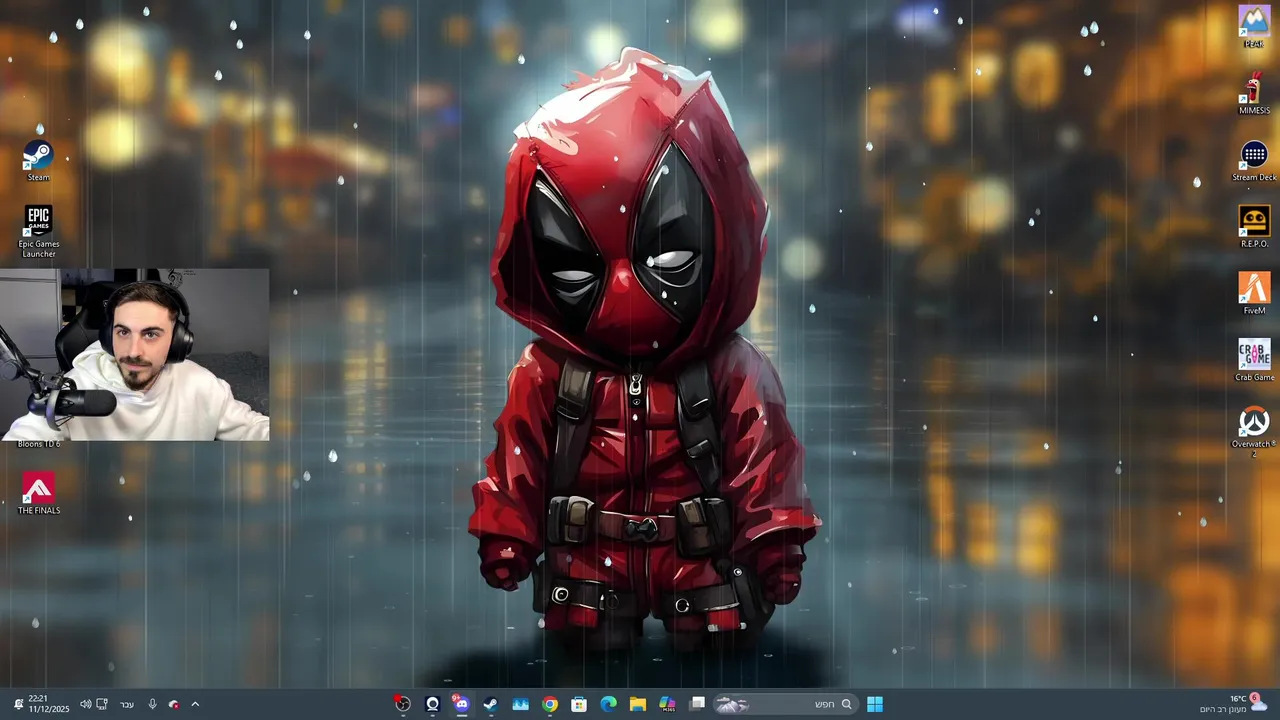This screenshot has width=1280, height=720.
Task: Open Steam from the taskbar
Action: pyautogui.click(x=490, y=704)
